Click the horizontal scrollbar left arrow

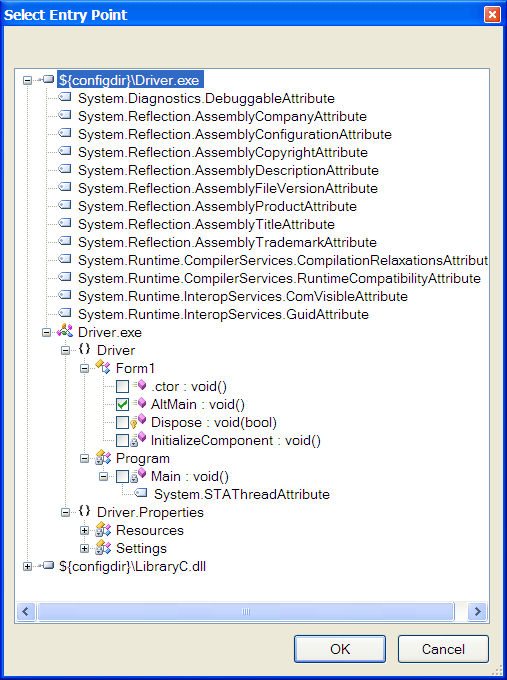pyautogui.click(x=26, y=611)
